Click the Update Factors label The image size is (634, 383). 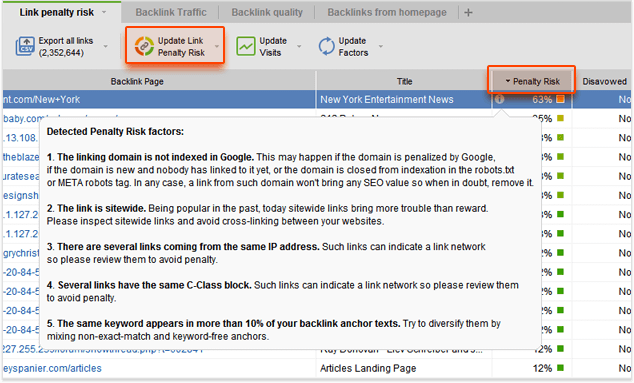(353, 47)
